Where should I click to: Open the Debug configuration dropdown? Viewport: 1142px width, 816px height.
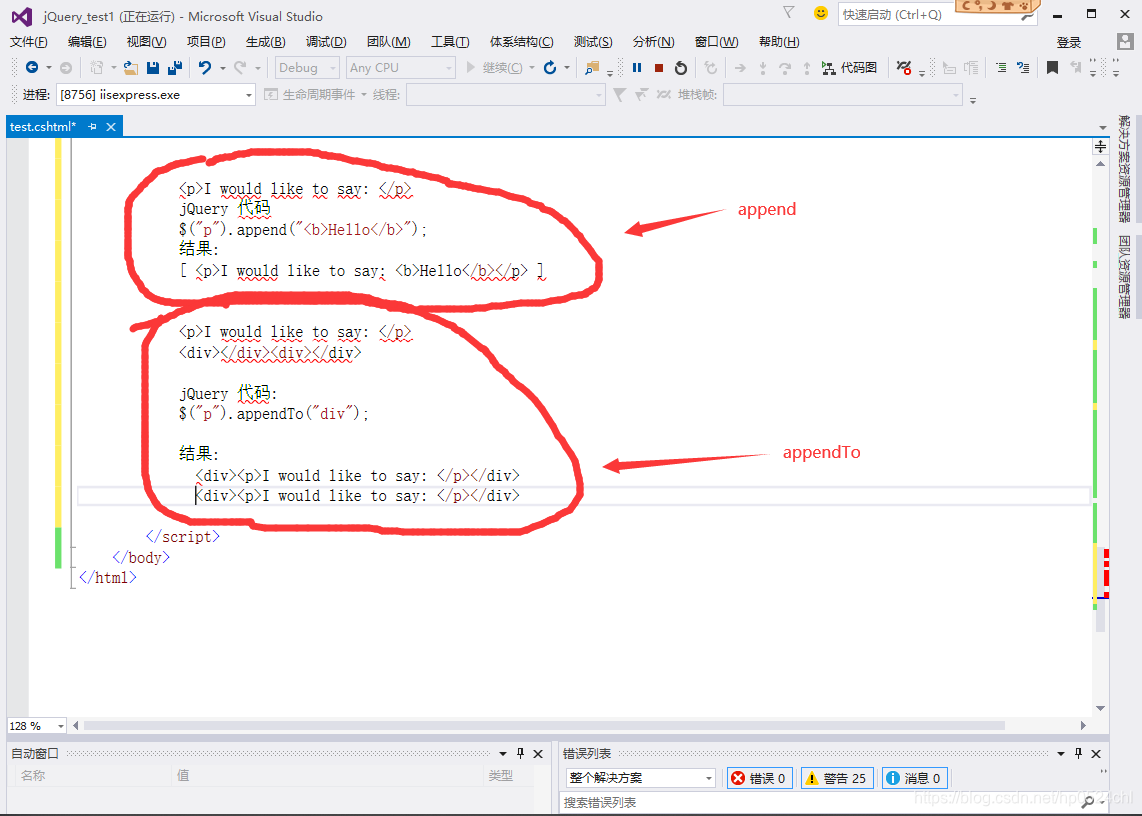pyautogui.click(x=307, y=68)
